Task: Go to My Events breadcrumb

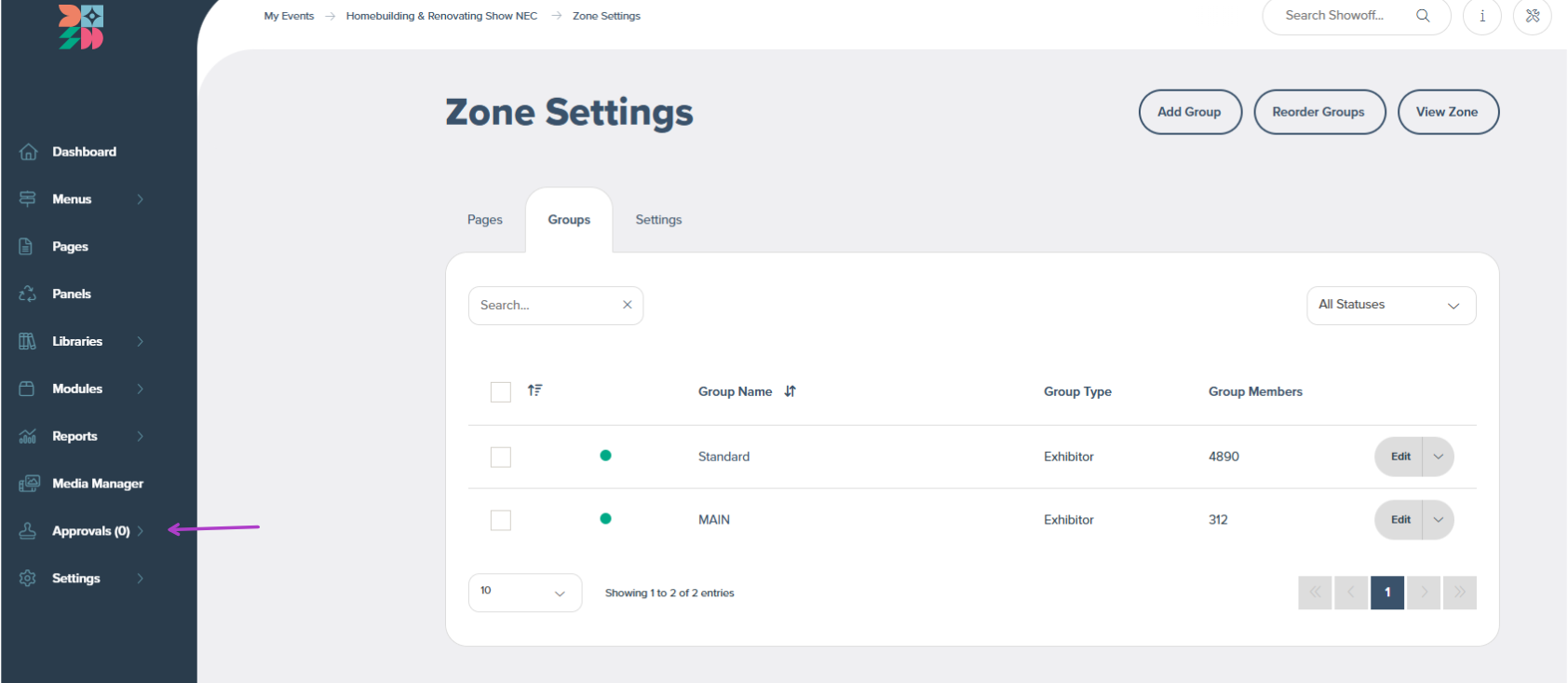Action: tap(289, 16)
